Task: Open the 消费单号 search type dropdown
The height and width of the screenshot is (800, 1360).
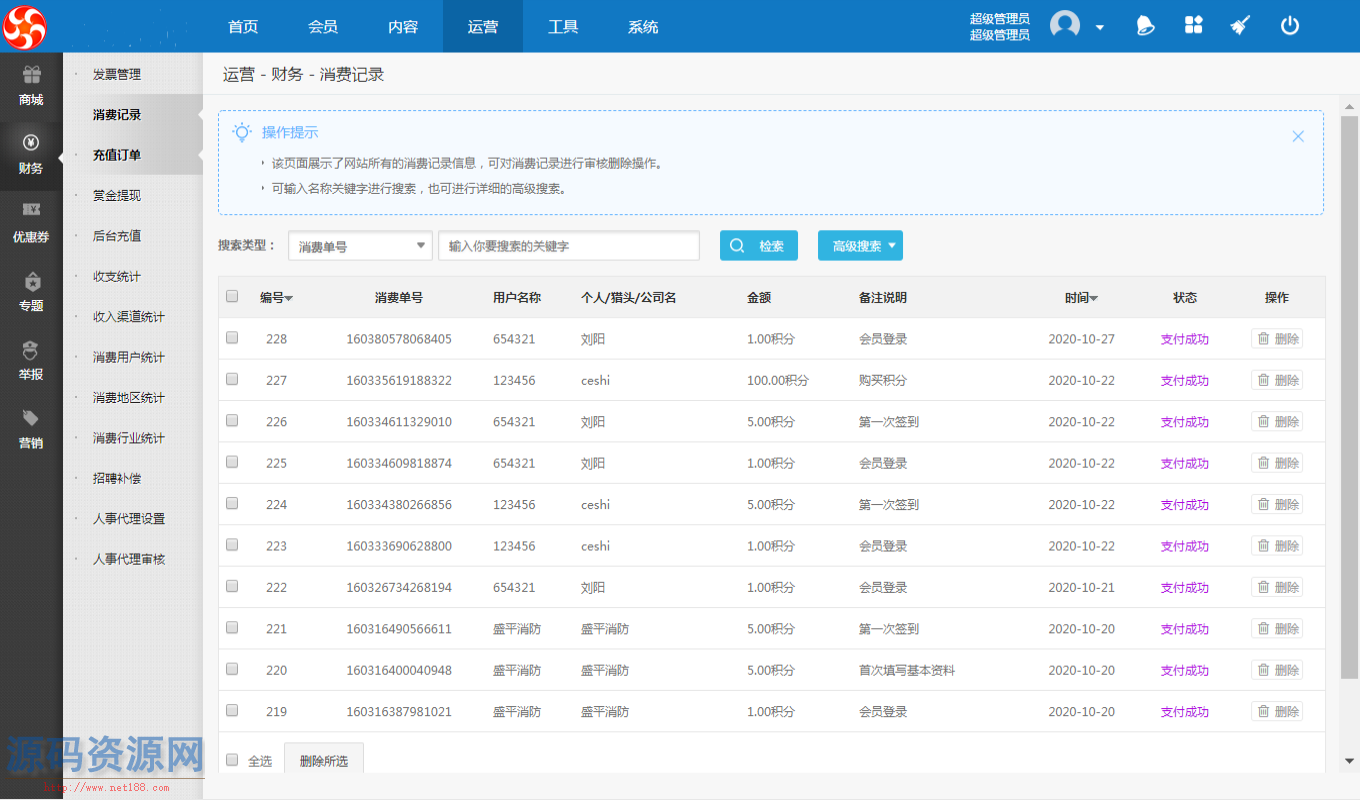Action: point(359,245)
